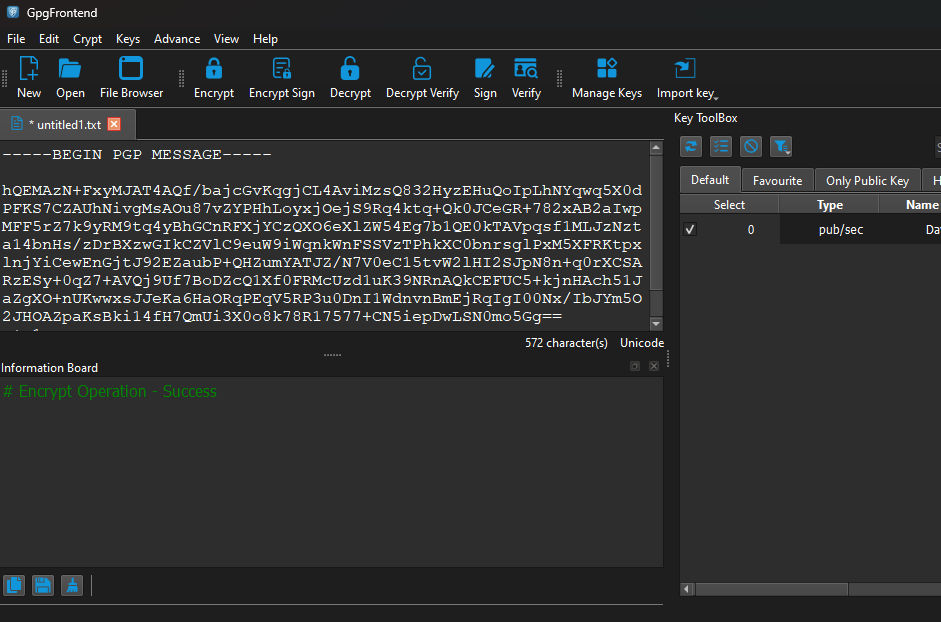Click the Sign pen icon
The width and height of the screenshot is (941, 622).
484,68
